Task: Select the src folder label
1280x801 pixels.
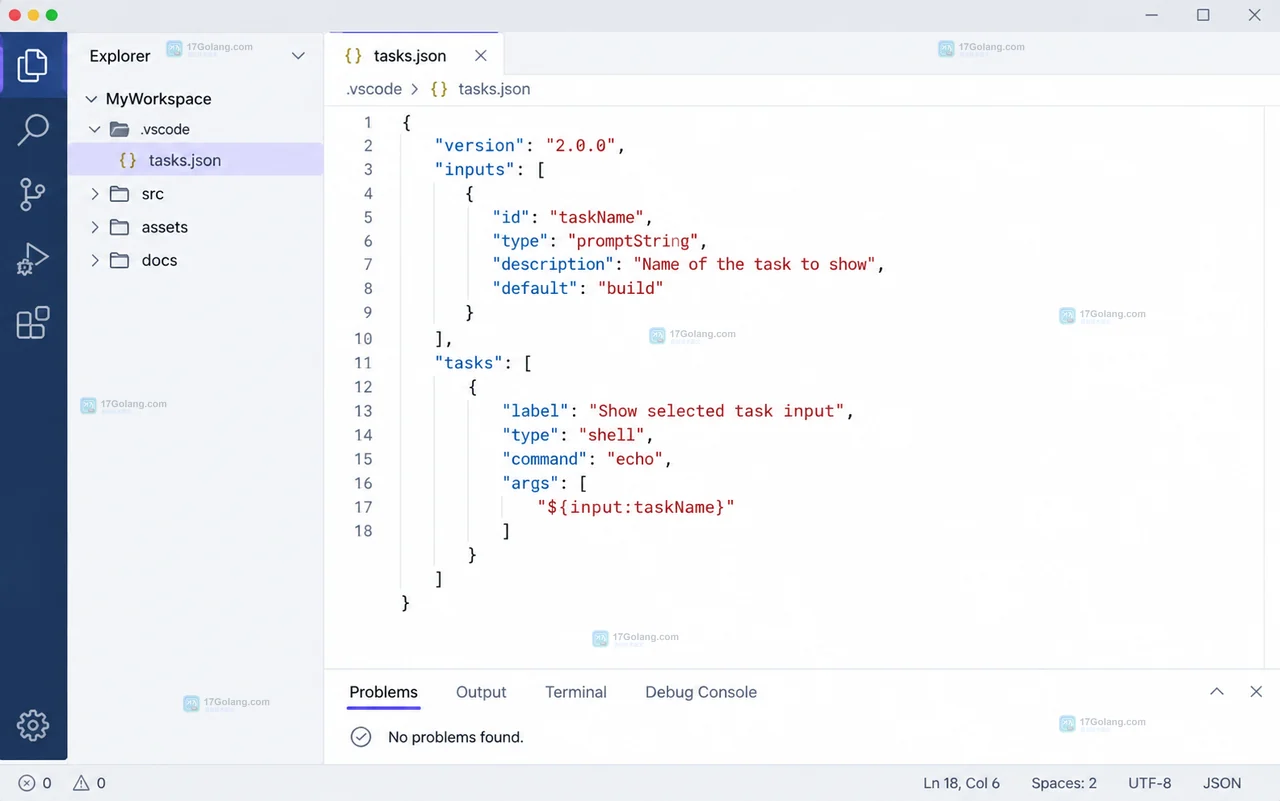Action: (x=152, y=194)
